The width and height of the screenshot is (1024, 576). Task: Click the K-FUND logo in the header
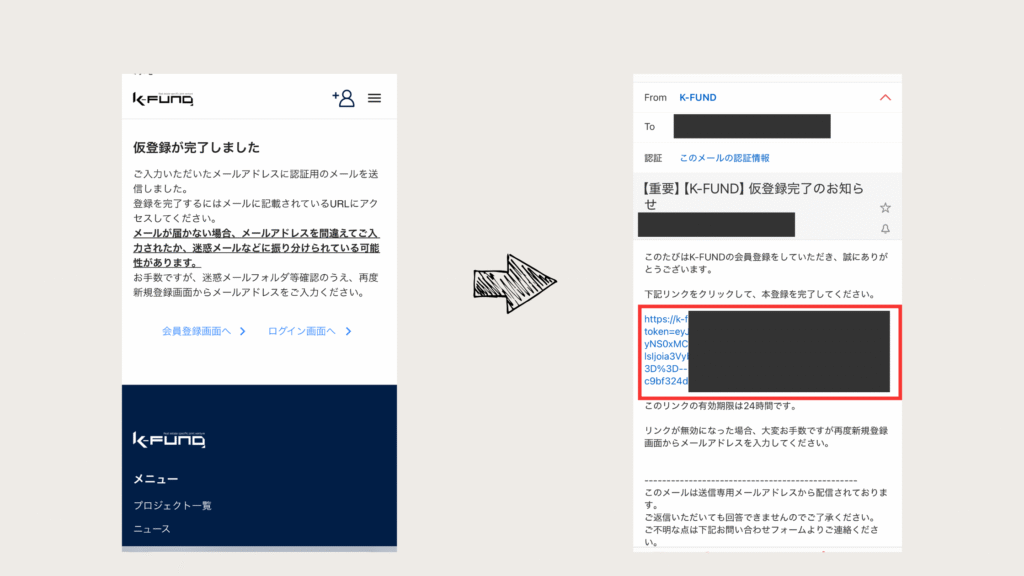[163, 99]
